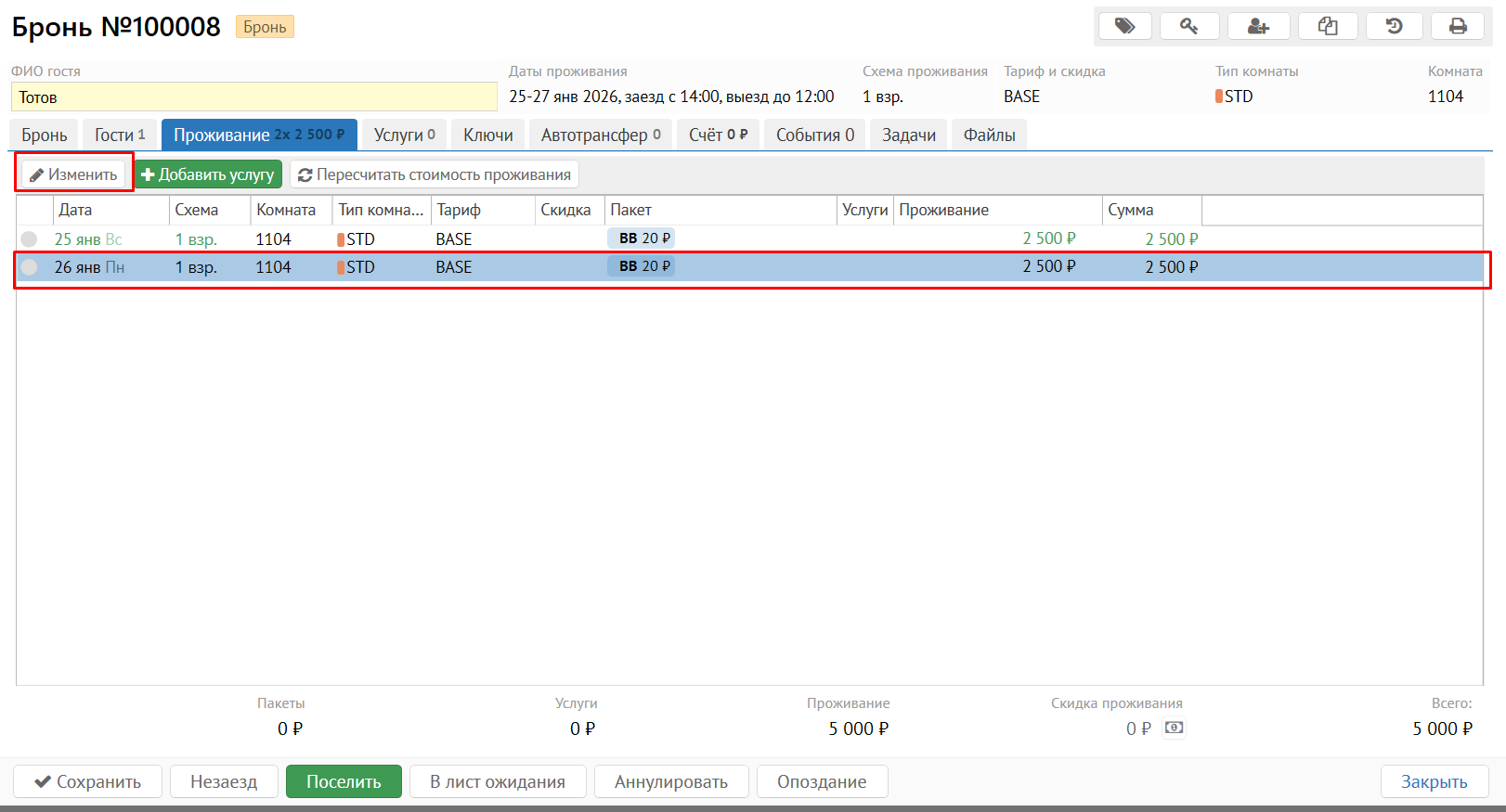This screenshot has width=1506, height=812.
Task: Go to the Счёт 0 ₽ tab
Action: 719,135
